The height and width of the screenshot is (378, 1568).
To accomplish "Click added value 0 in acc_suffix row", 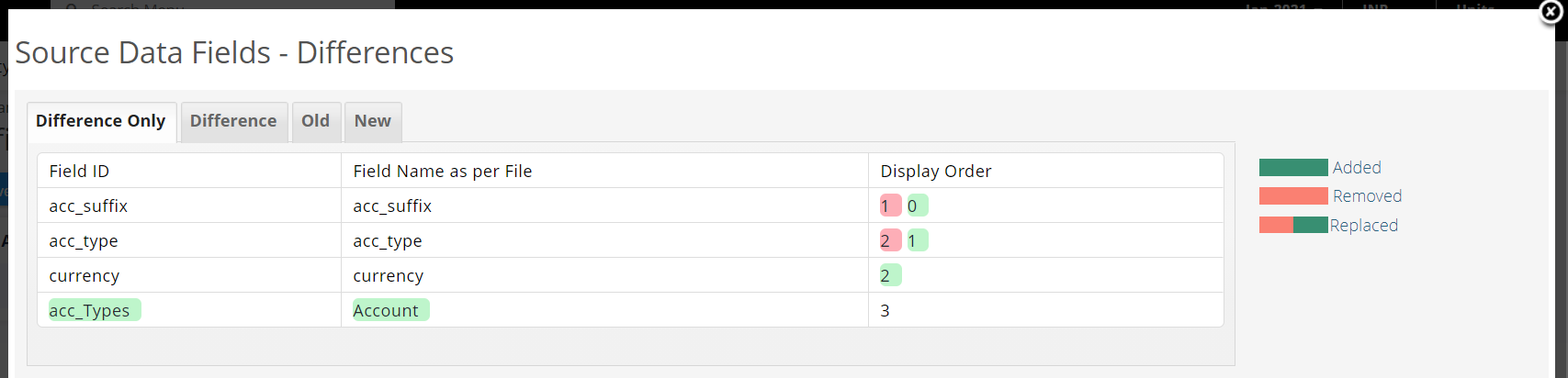I will pos(917,206).
